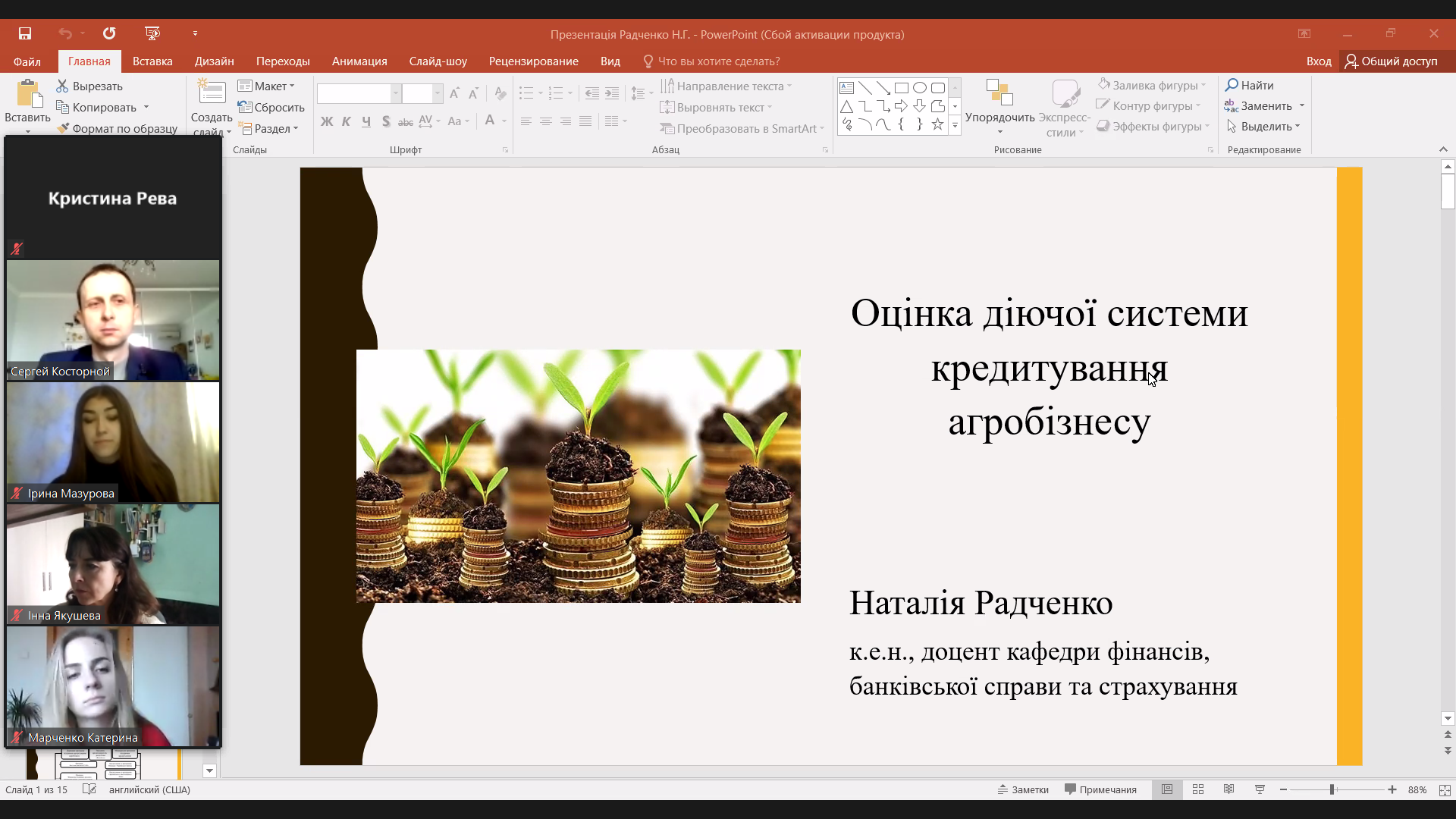Click the Arrange (Упорядочить) icon
Viewport: 1456px width, 819px height.
999,93
